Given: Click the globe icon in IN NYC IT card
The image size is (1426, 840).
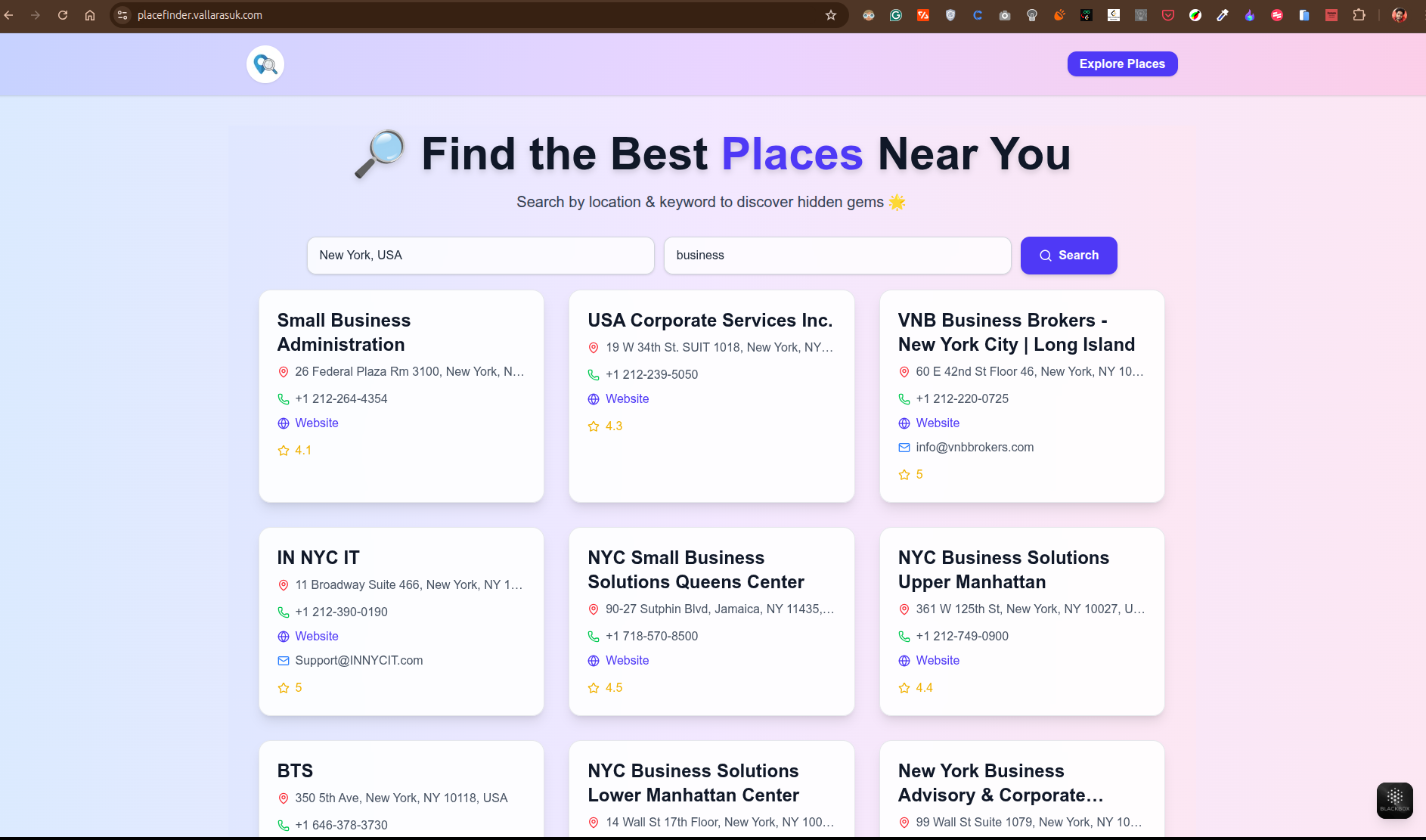Looking at the screenshot, I should (x=284, y=637).
